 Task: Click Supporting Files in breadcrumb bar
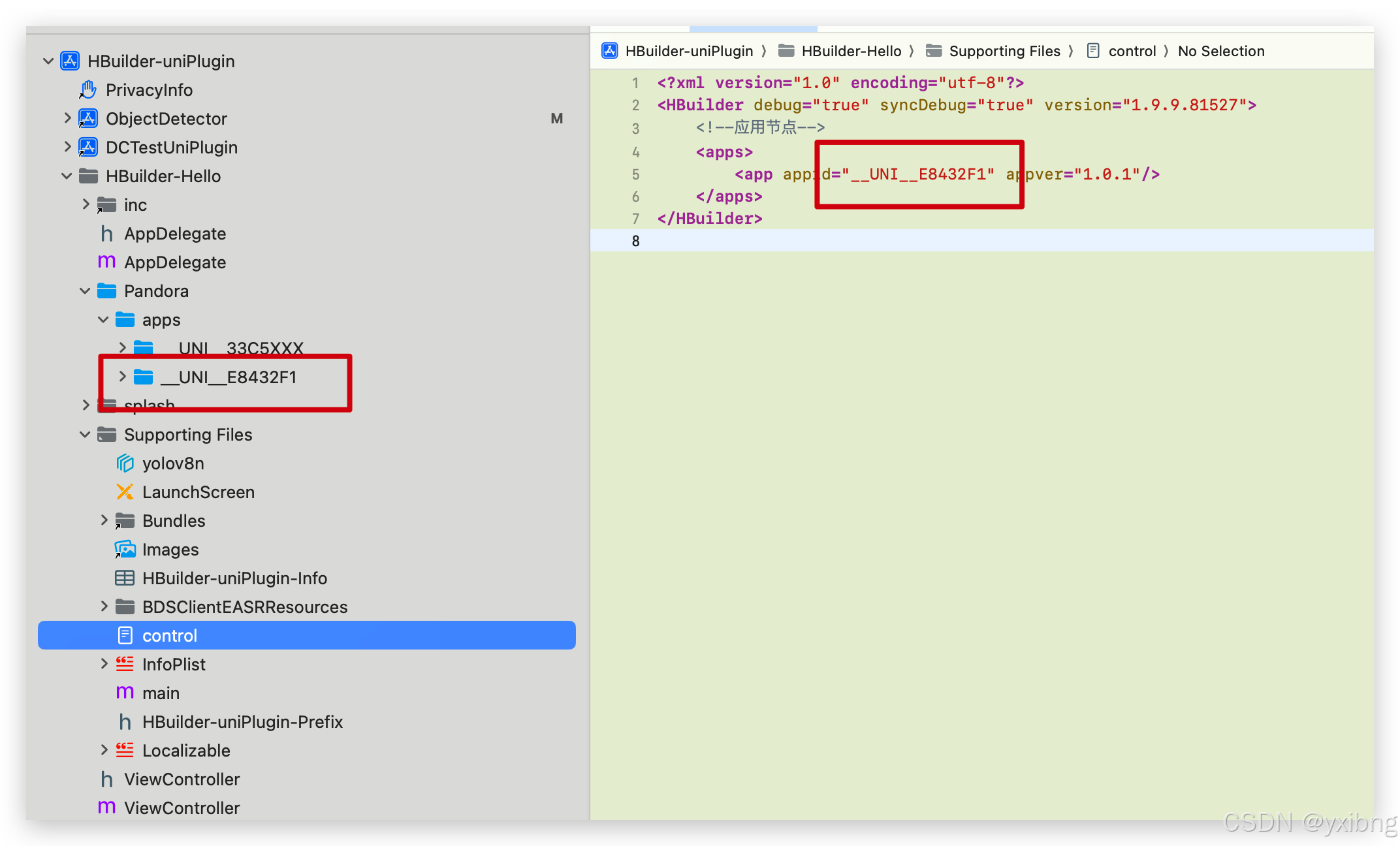tap(1004, 51)
